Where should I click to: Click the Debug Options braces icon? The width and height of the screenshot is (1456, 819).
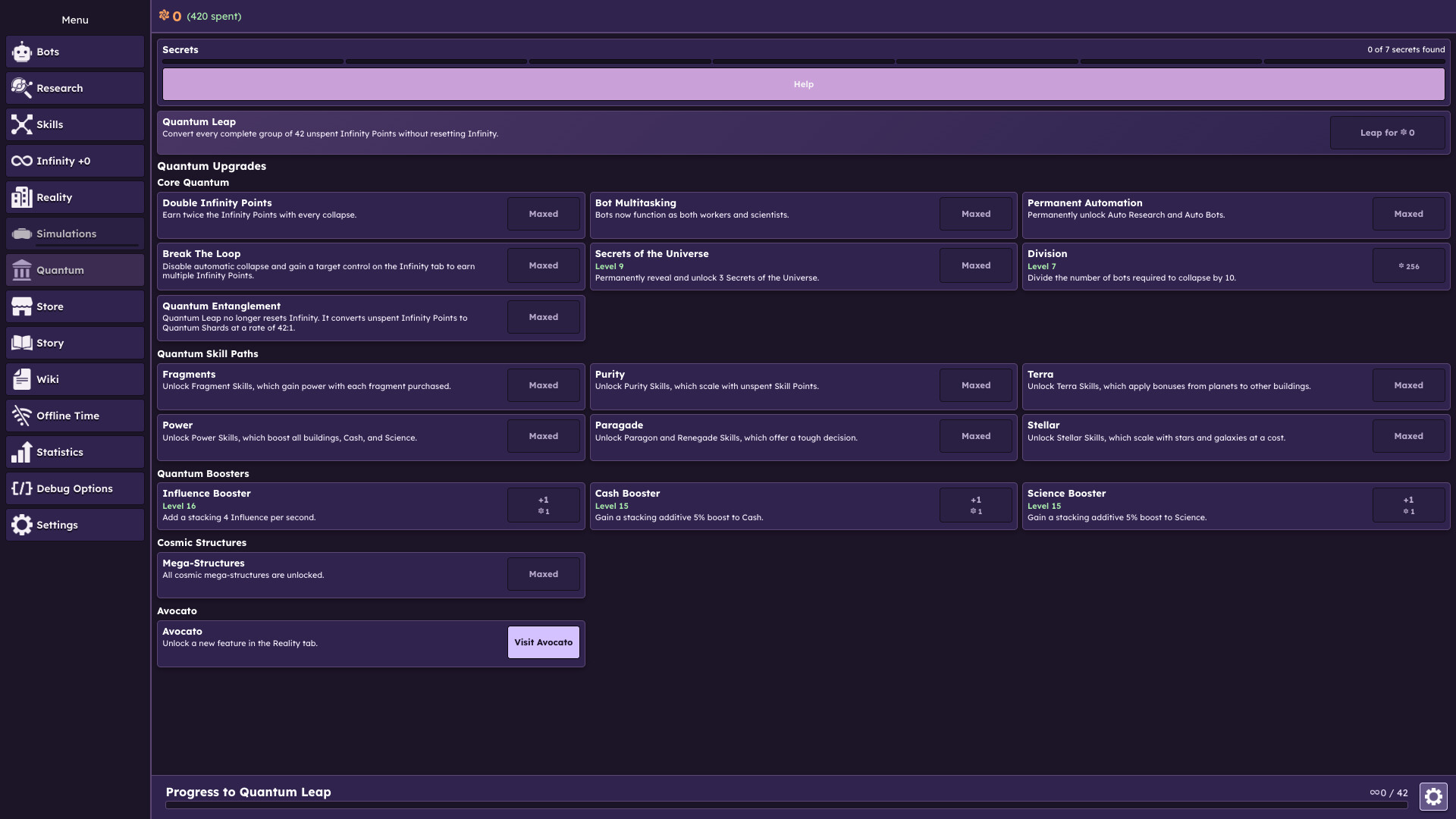(x=22, y=488)
